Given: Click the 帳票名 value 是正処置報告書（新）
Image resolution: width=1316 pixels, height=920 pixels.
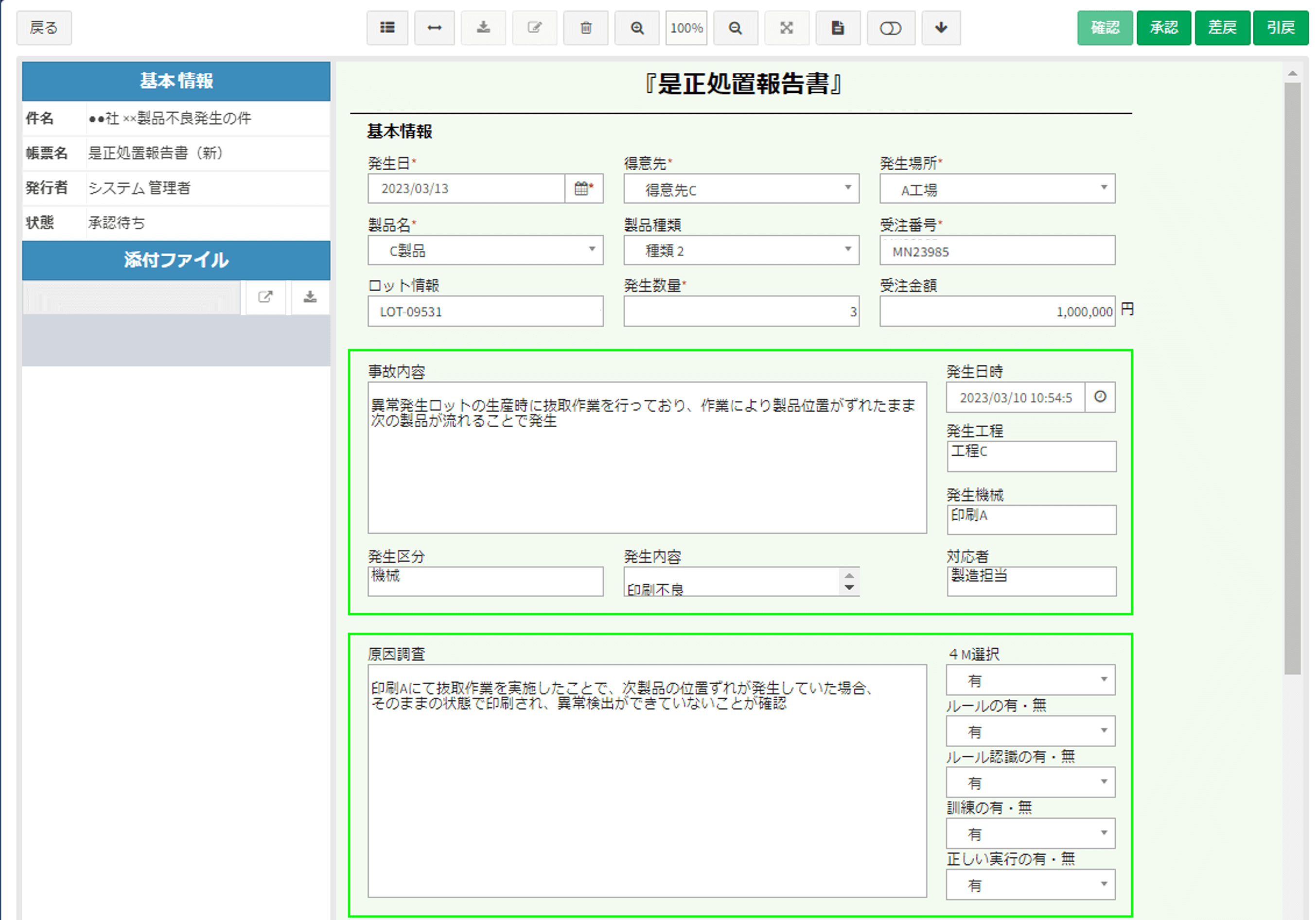Looking at the screenshot, I should click(x=156, y=153).
